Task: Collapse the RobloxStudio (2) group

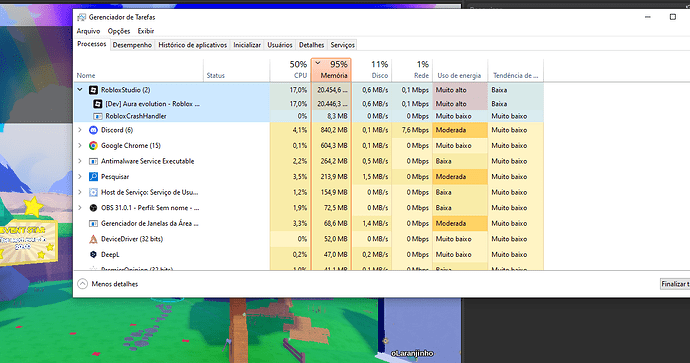Action: tap(80, 90)
